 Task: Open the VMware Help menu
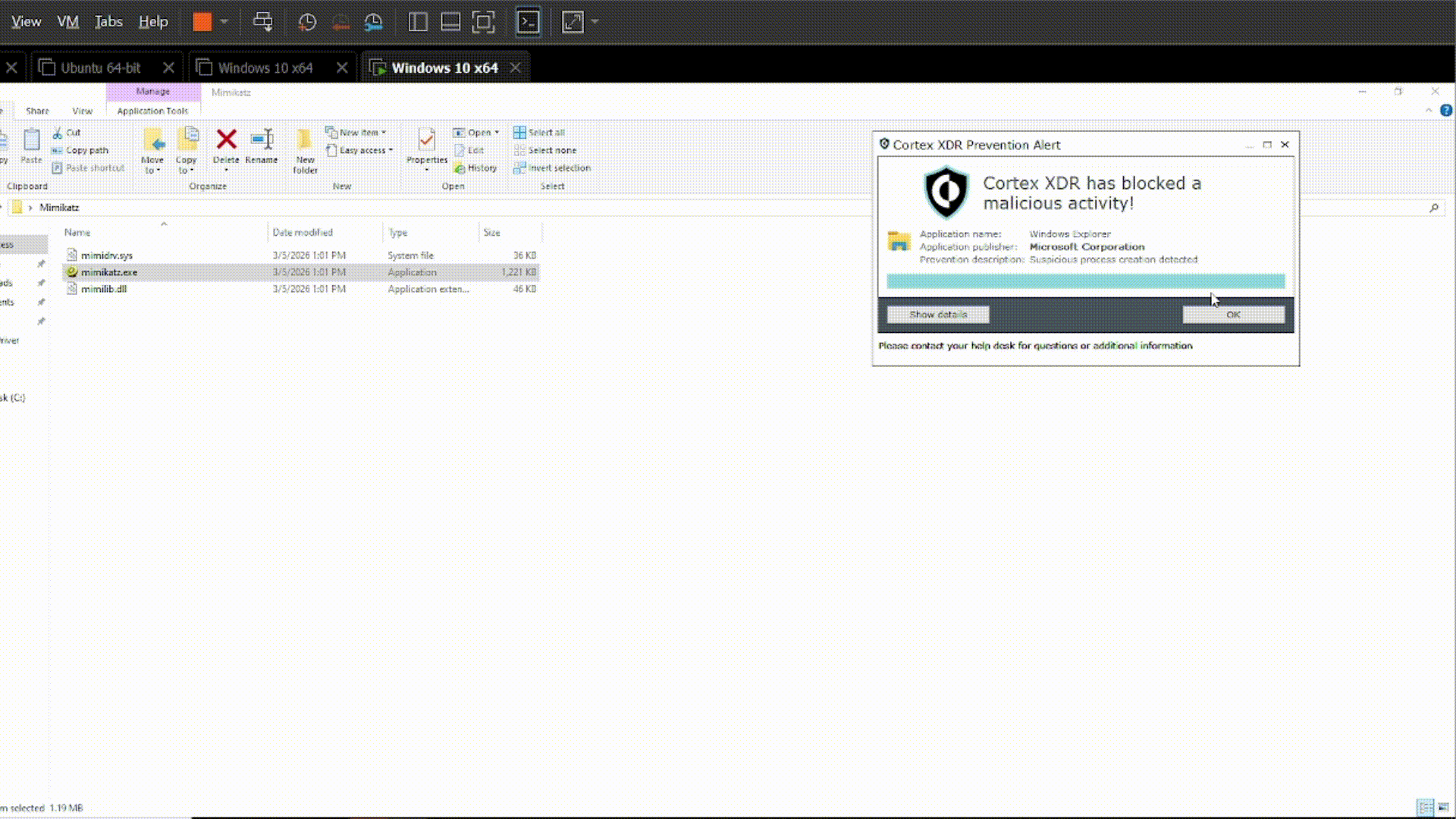point(153,22)
